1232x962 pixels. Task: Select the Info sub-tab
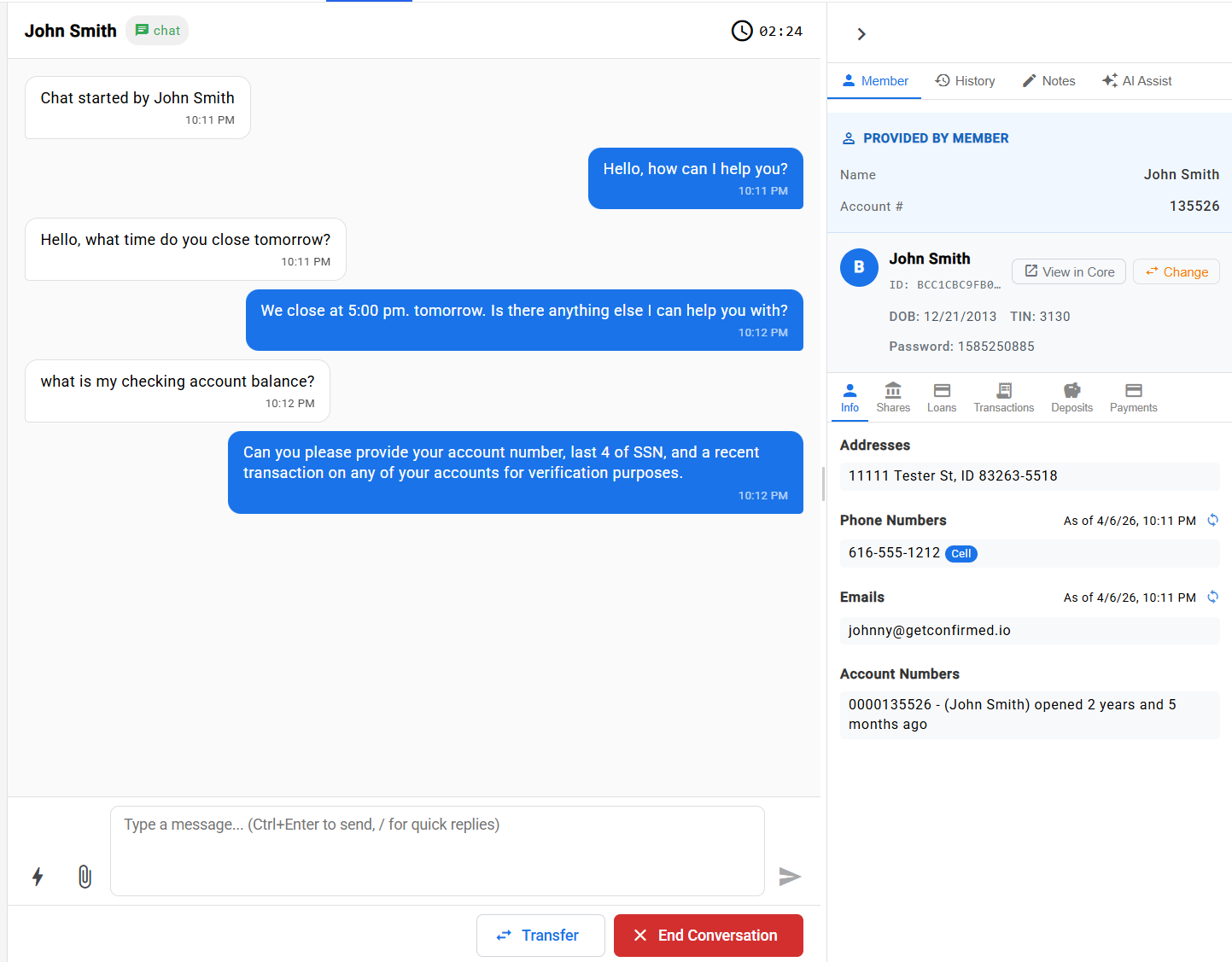tap(850, 398)
